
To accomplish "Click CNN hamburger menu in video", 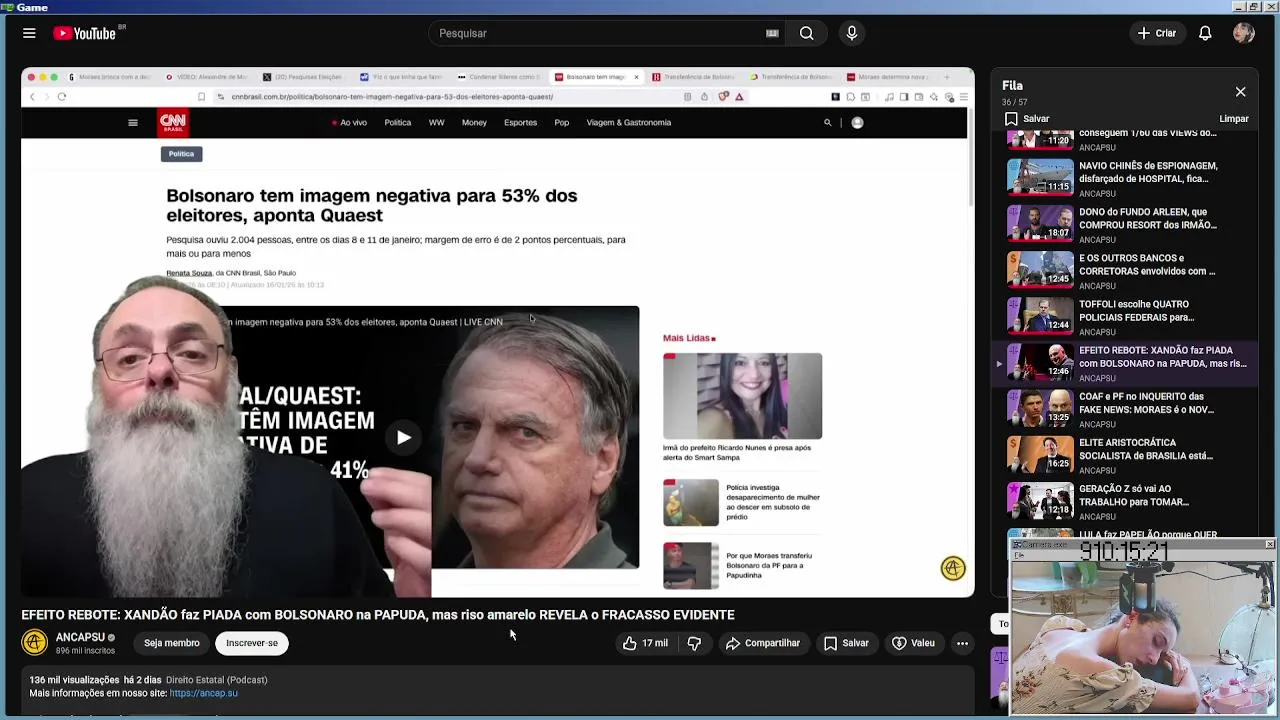I will pyautogui.click(x=132, y=123).
